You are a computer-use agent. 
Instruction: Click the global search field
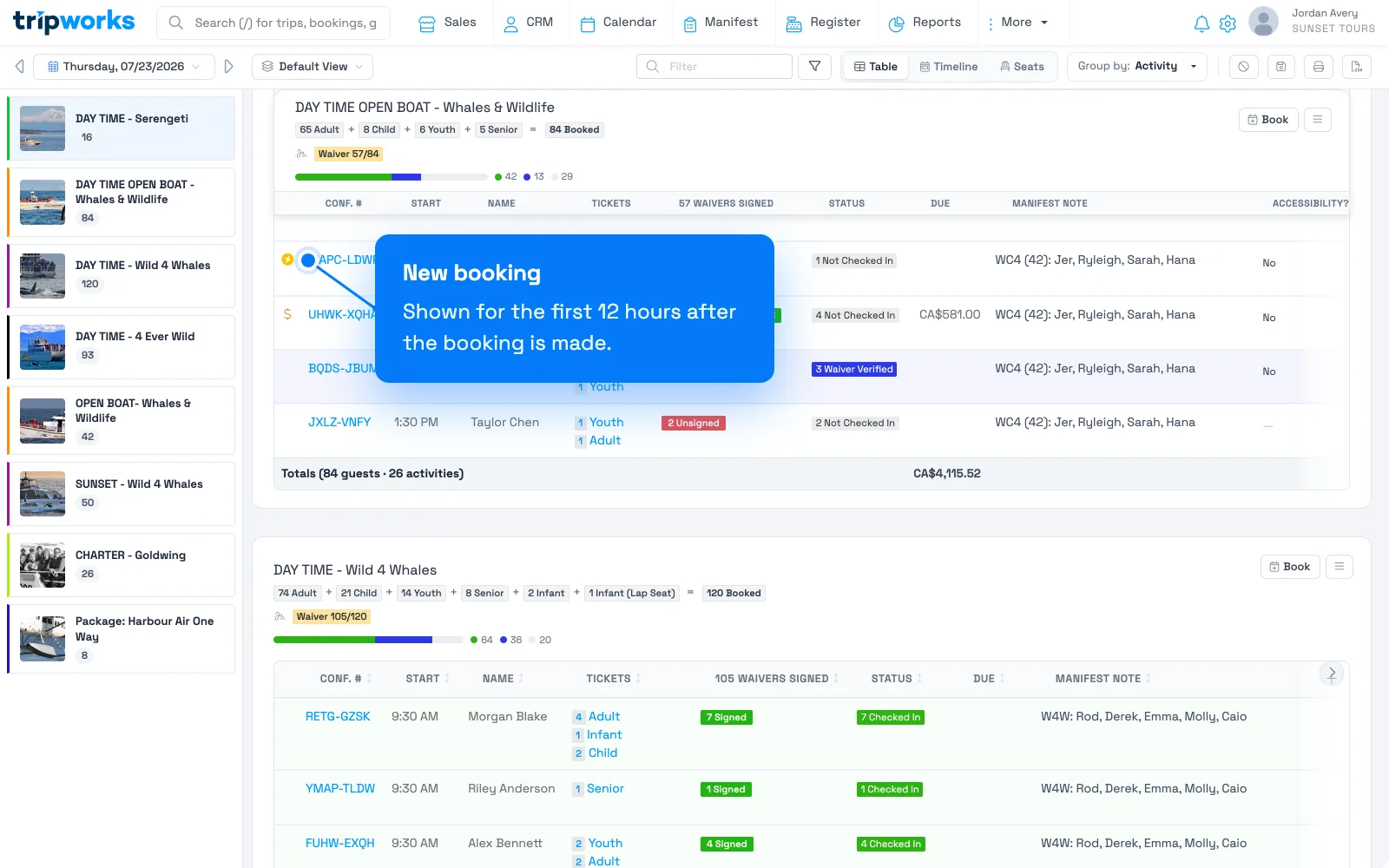point(273,23)
